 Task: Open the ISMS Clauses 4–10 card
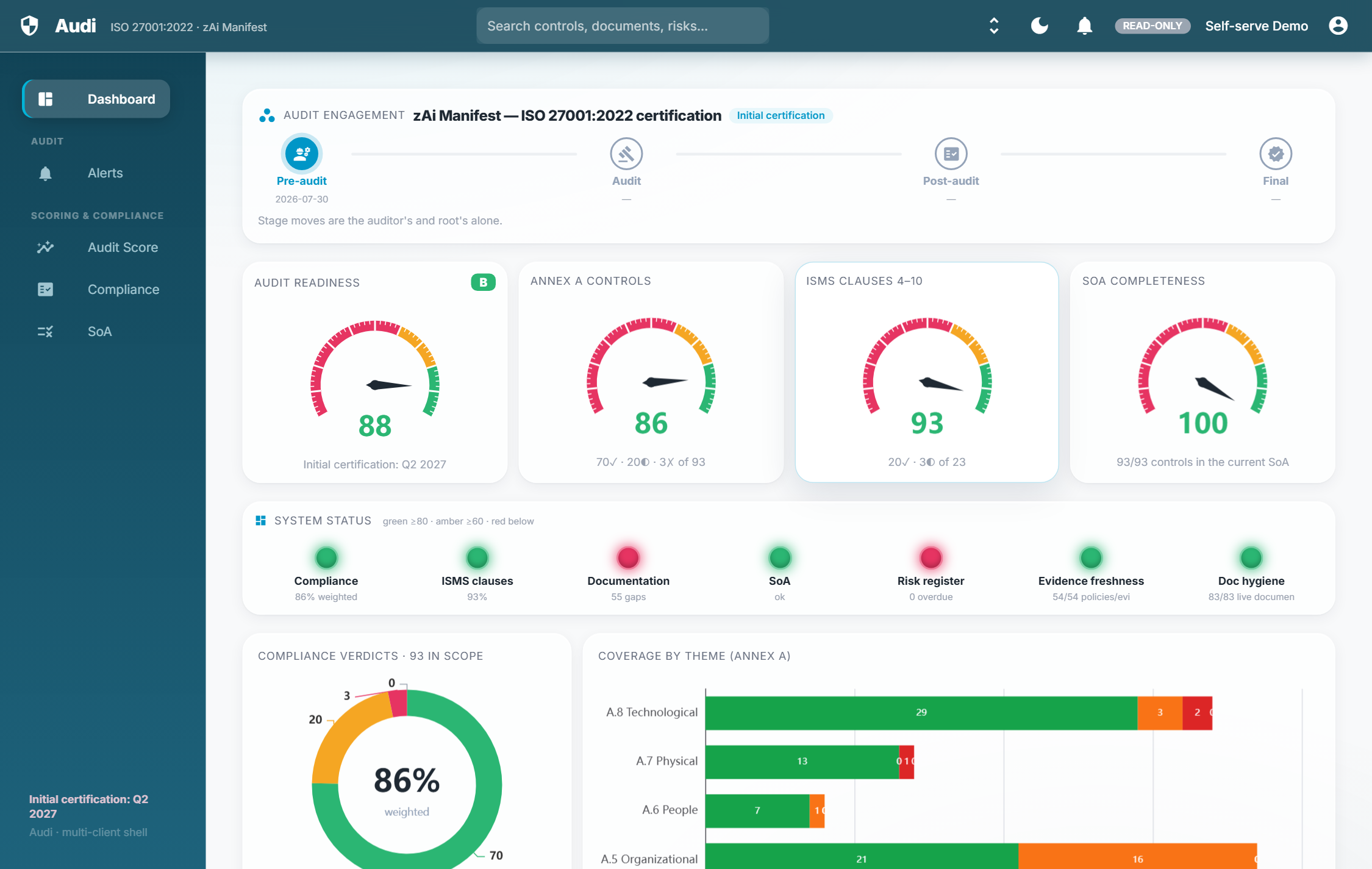tap(927, 373)
